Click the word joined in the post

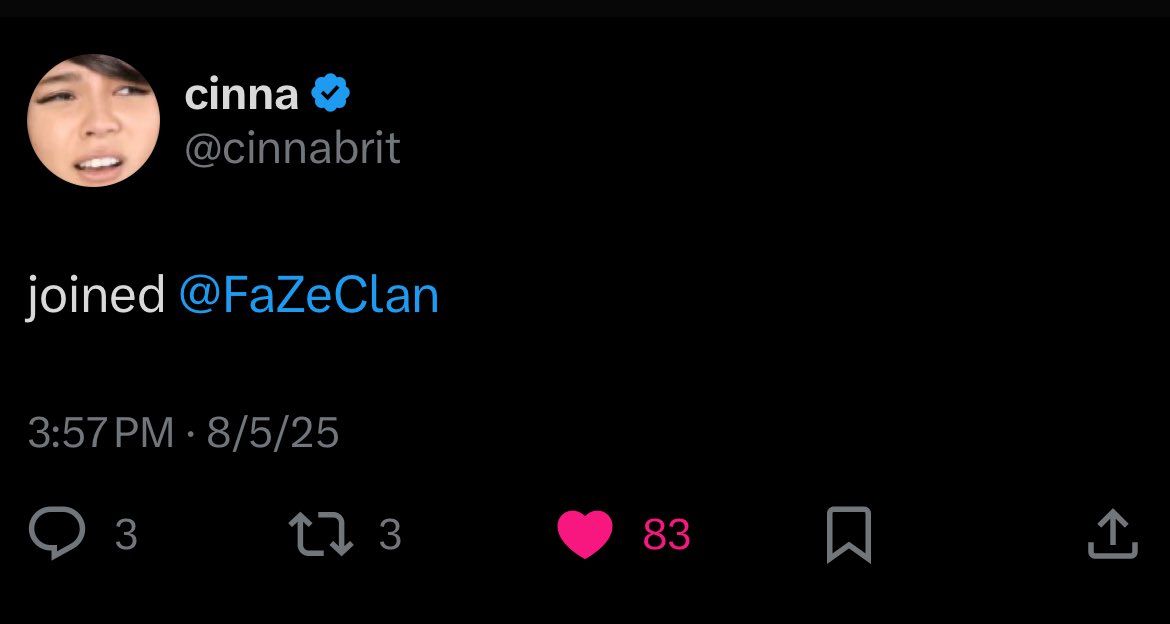click(95, 296)
